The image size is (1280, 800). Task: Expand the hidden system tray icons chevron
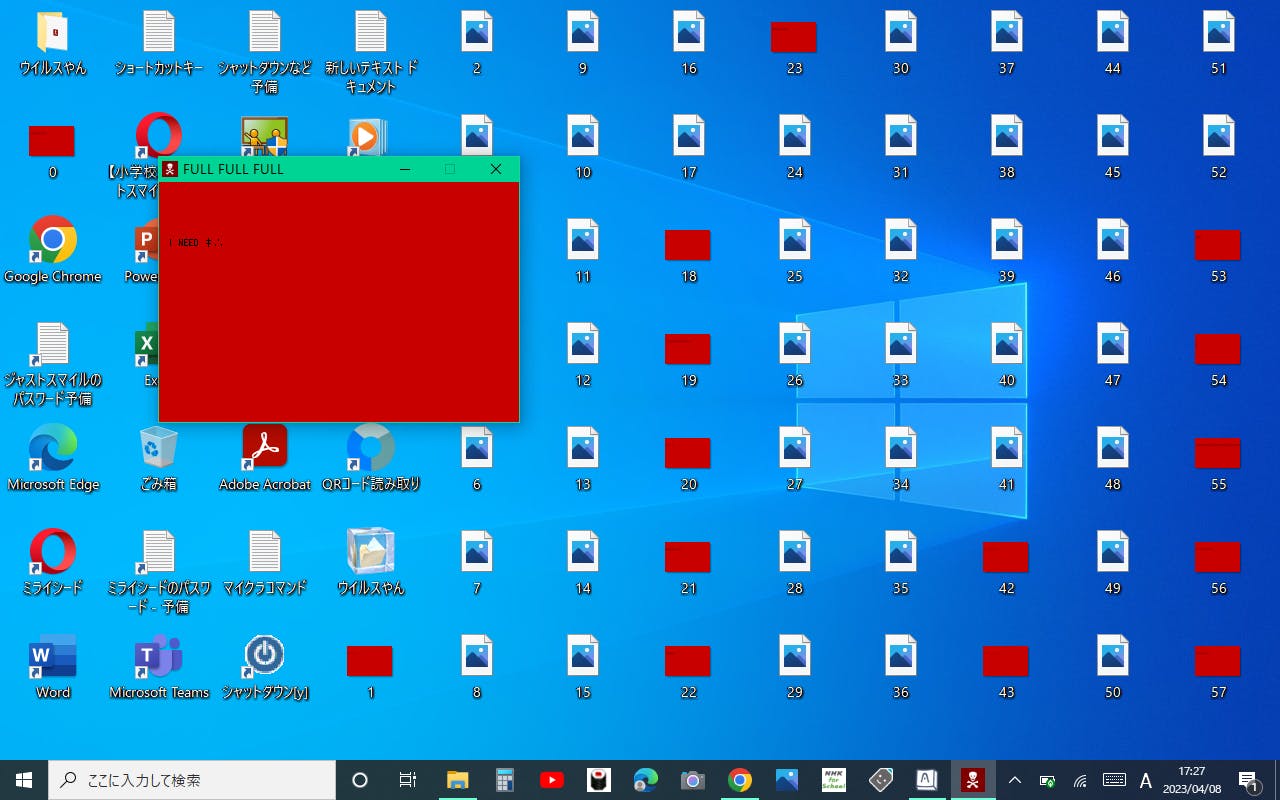(1014, 780)
